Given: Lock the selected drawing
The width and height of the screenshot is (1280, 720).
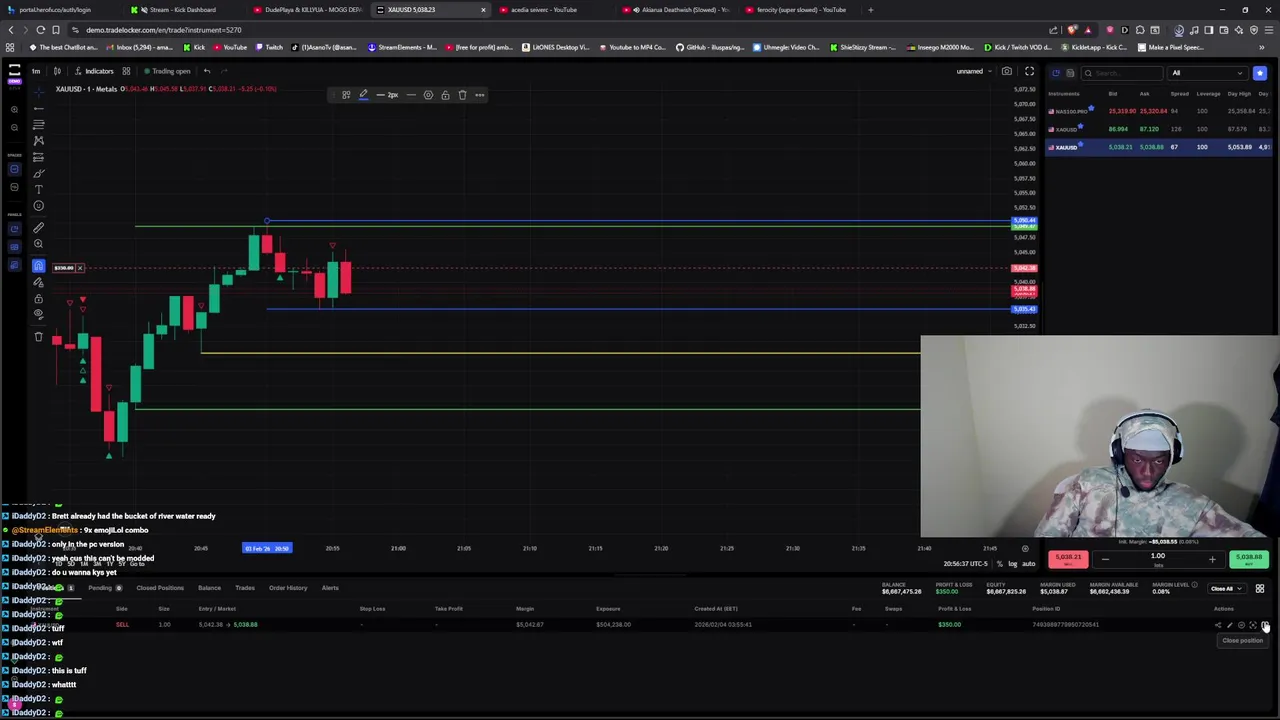Looking at the screenshot, I should 445,95.
